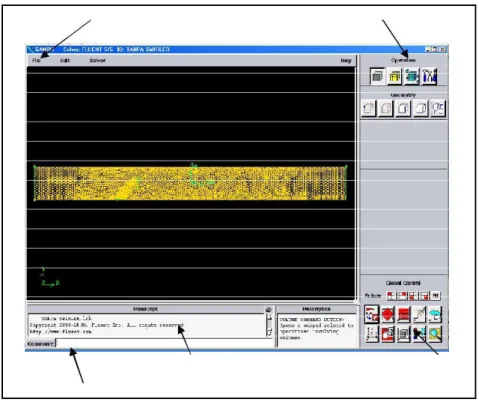Open the Mesh operation (yellow cube) icon

[395, 76]
